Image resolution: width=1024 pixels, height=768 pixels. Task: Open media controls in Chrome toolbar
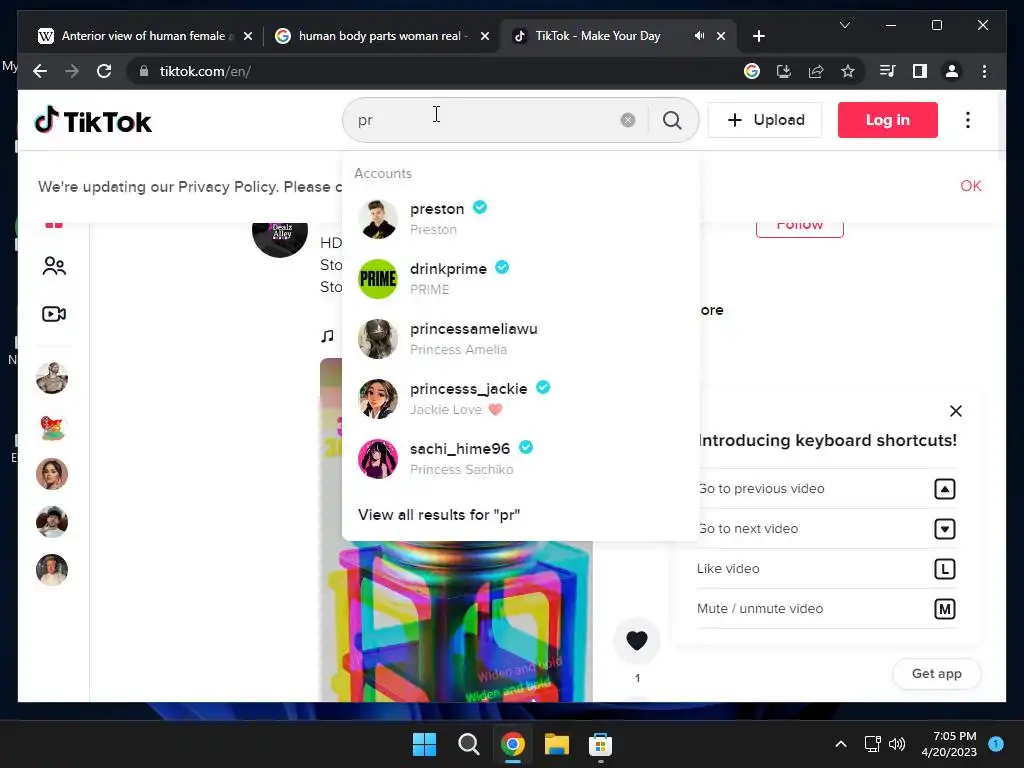pyautogui.click(x=888, y=71)
